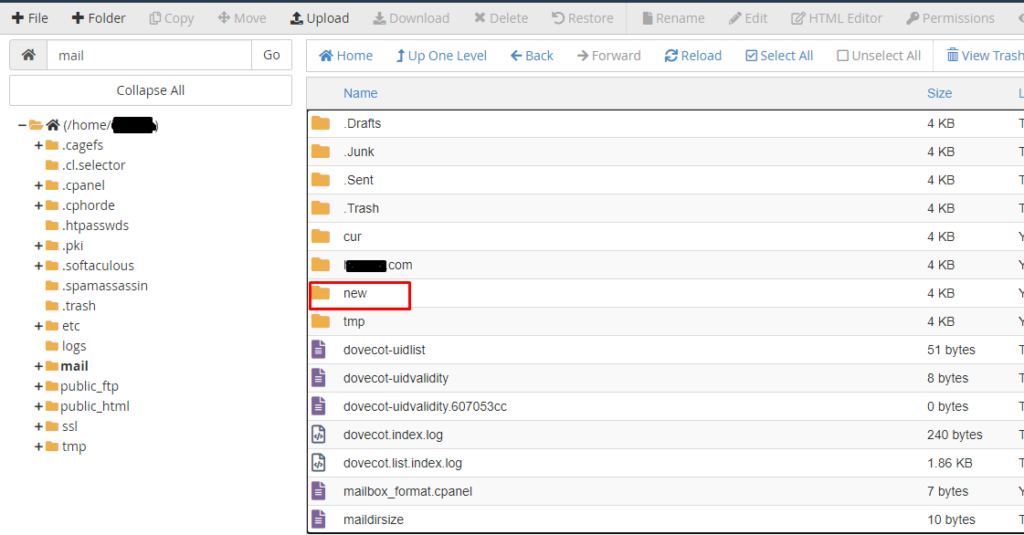This screenshot has width=1024, height=535.
Task: Click the Restore toolbar button
Action: tap(583, 18)
